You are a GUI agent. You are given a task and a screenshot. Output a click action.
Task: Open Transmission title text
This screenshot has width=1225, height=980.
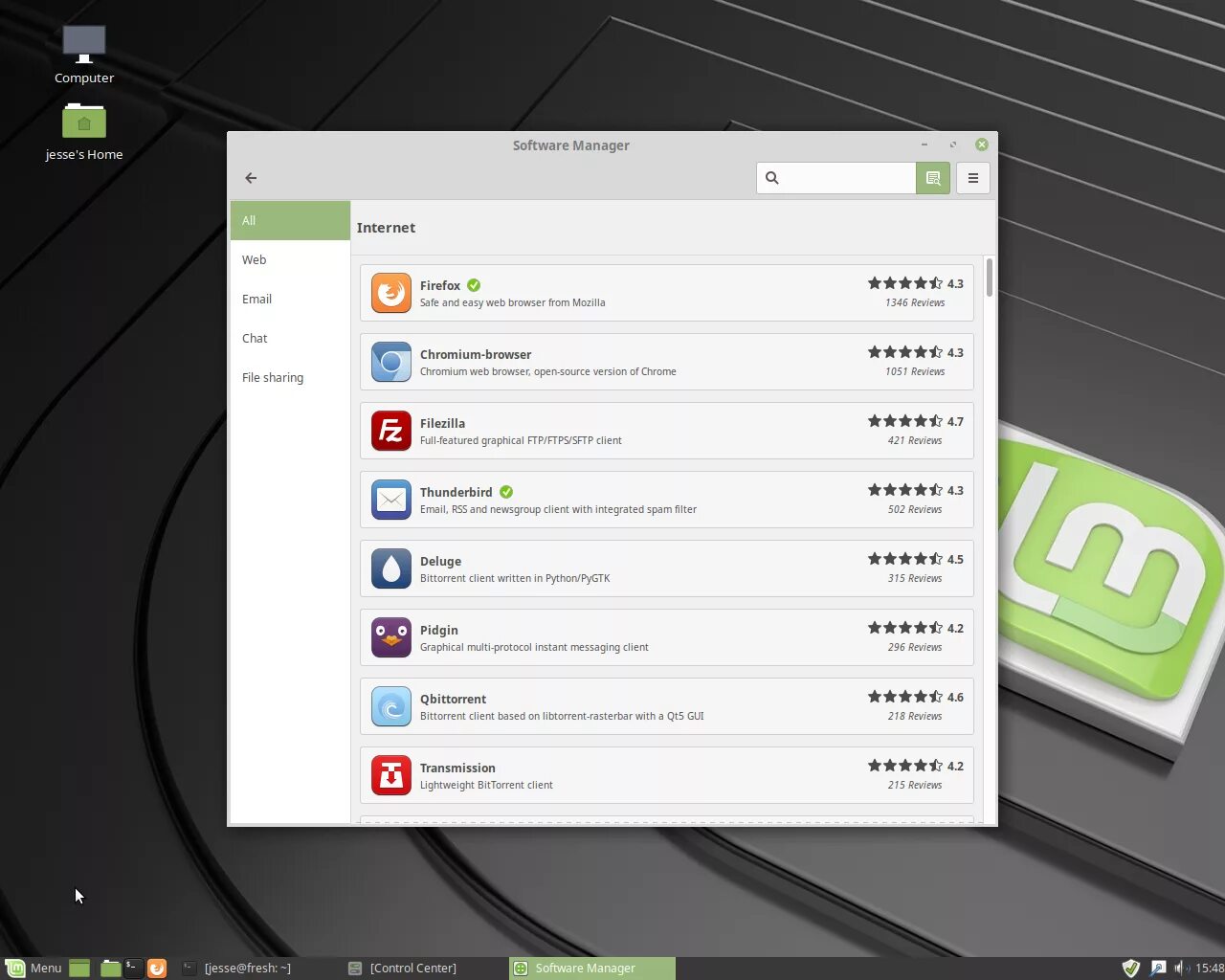[x=457, y=768]
